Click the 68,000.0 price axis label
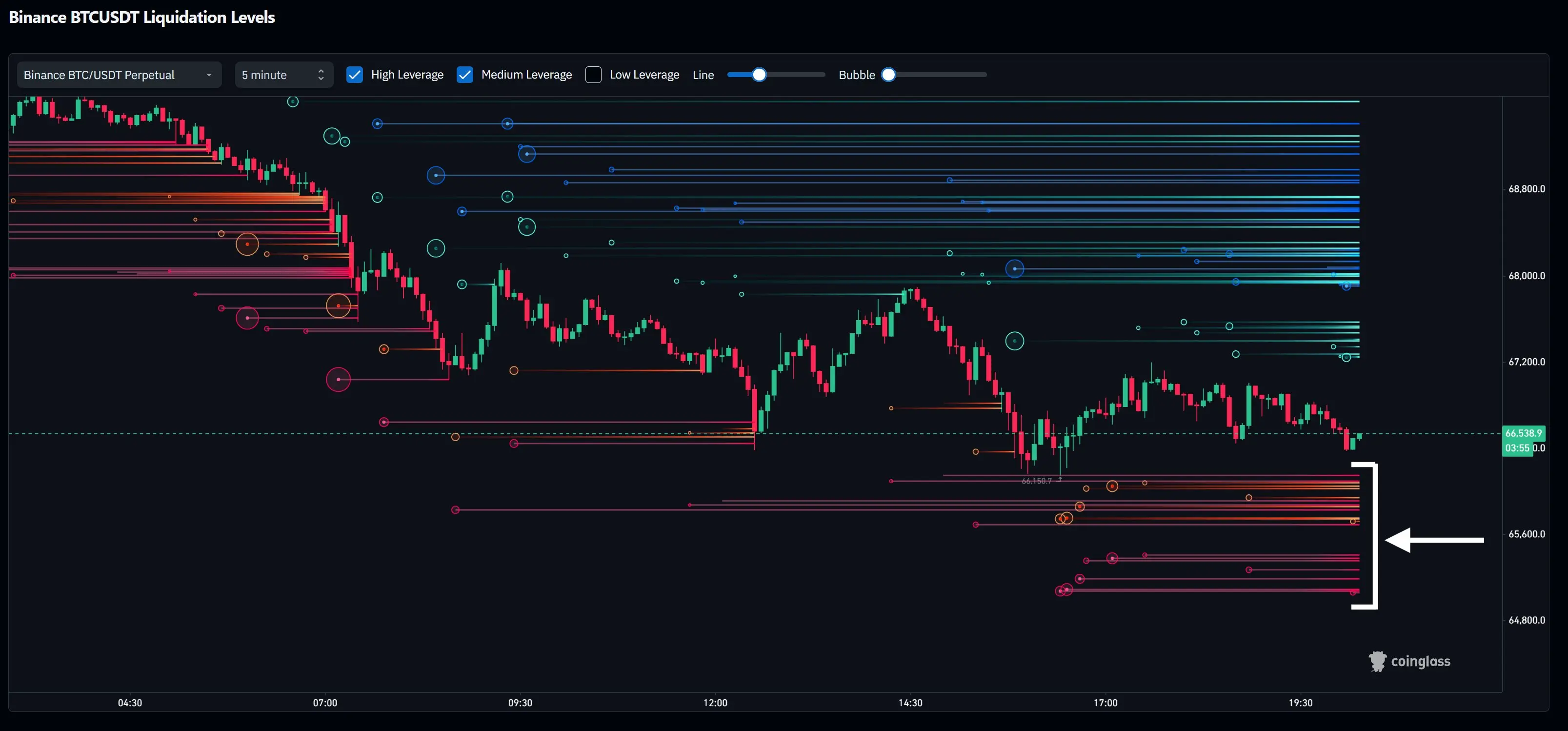This screenshot has width=1568, height=731. (x=1527, y=276)
